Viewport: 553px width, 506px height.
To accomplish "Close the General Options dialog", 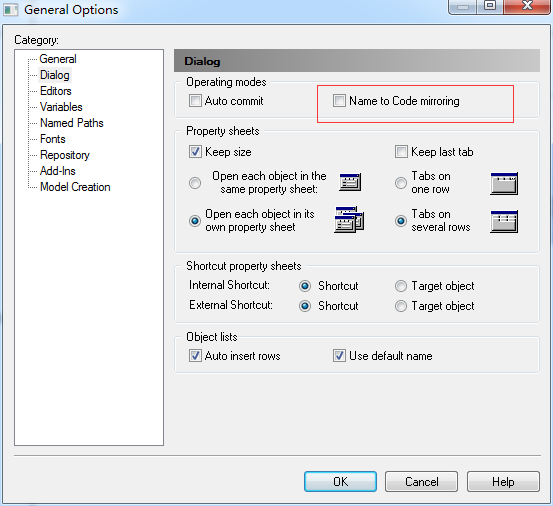I will coord(527,6).
